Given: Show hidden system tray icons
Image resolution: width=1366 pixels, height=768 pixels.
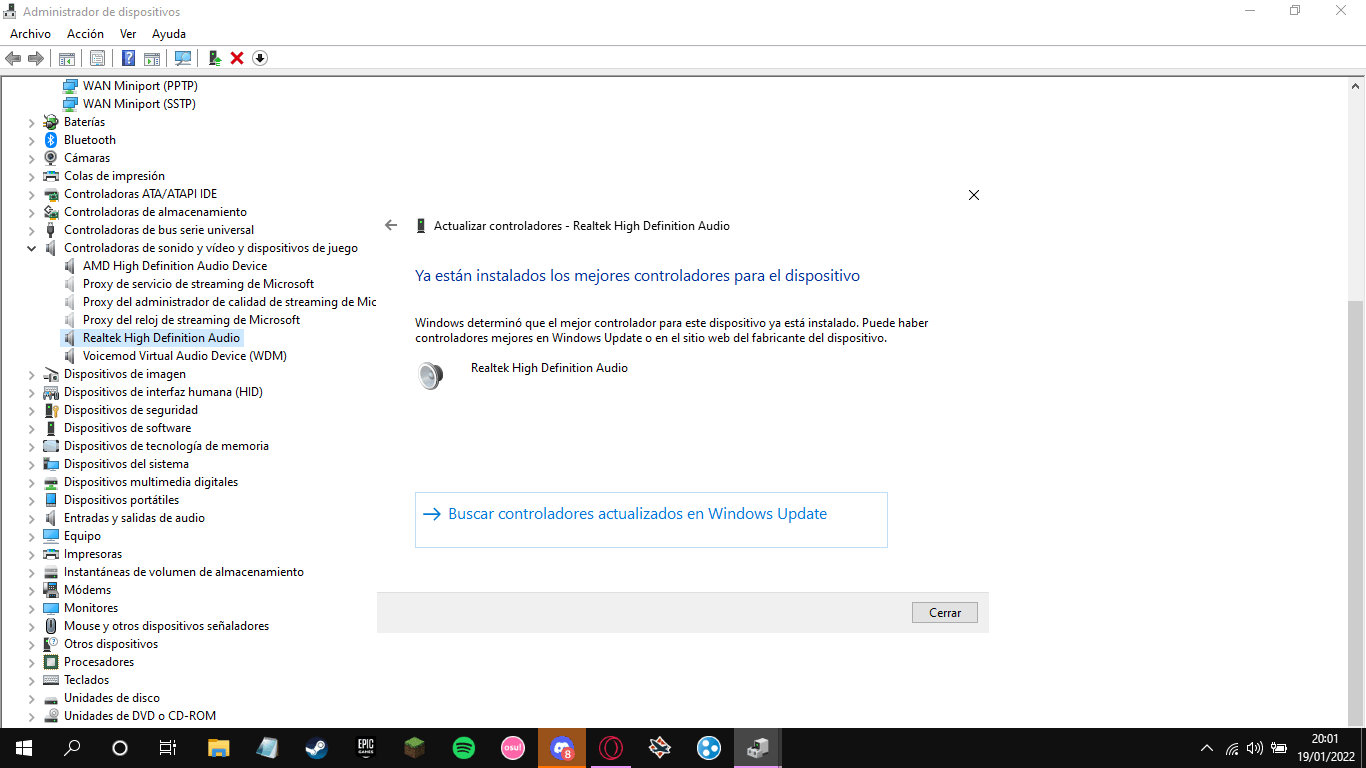Looking at the screenshot, I should (x=1207, y=748).
